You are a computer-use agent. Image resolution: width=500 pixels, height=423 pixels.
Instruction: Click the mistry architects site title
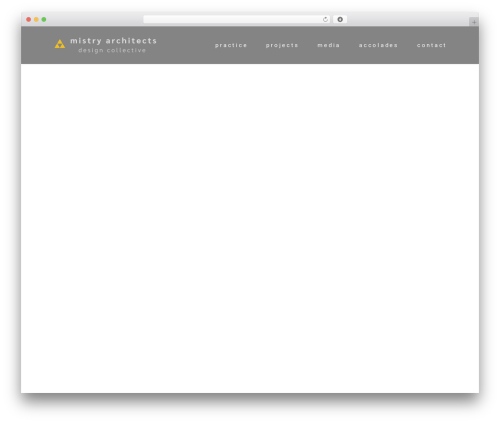[113, 41]
